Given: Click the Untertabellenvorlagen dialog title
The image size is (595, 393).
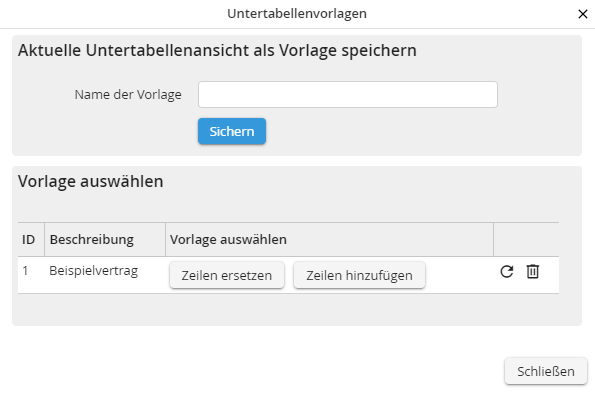Looking at the screenshot, I should [297, 14].
